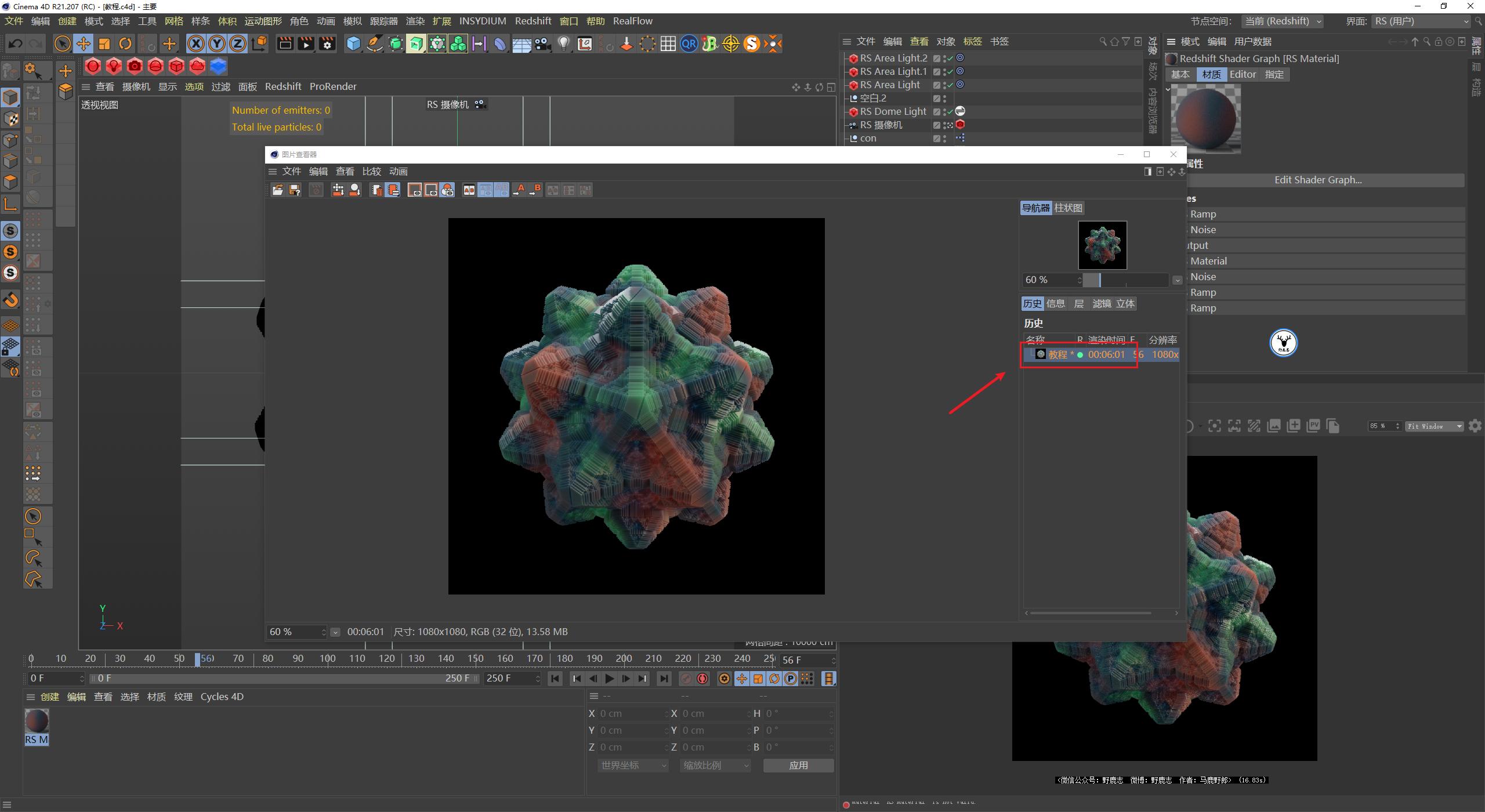This screenshot has width=1485, height=812.
Task: Click the Magic Bullet Looks QR icon
Action: 689,43
